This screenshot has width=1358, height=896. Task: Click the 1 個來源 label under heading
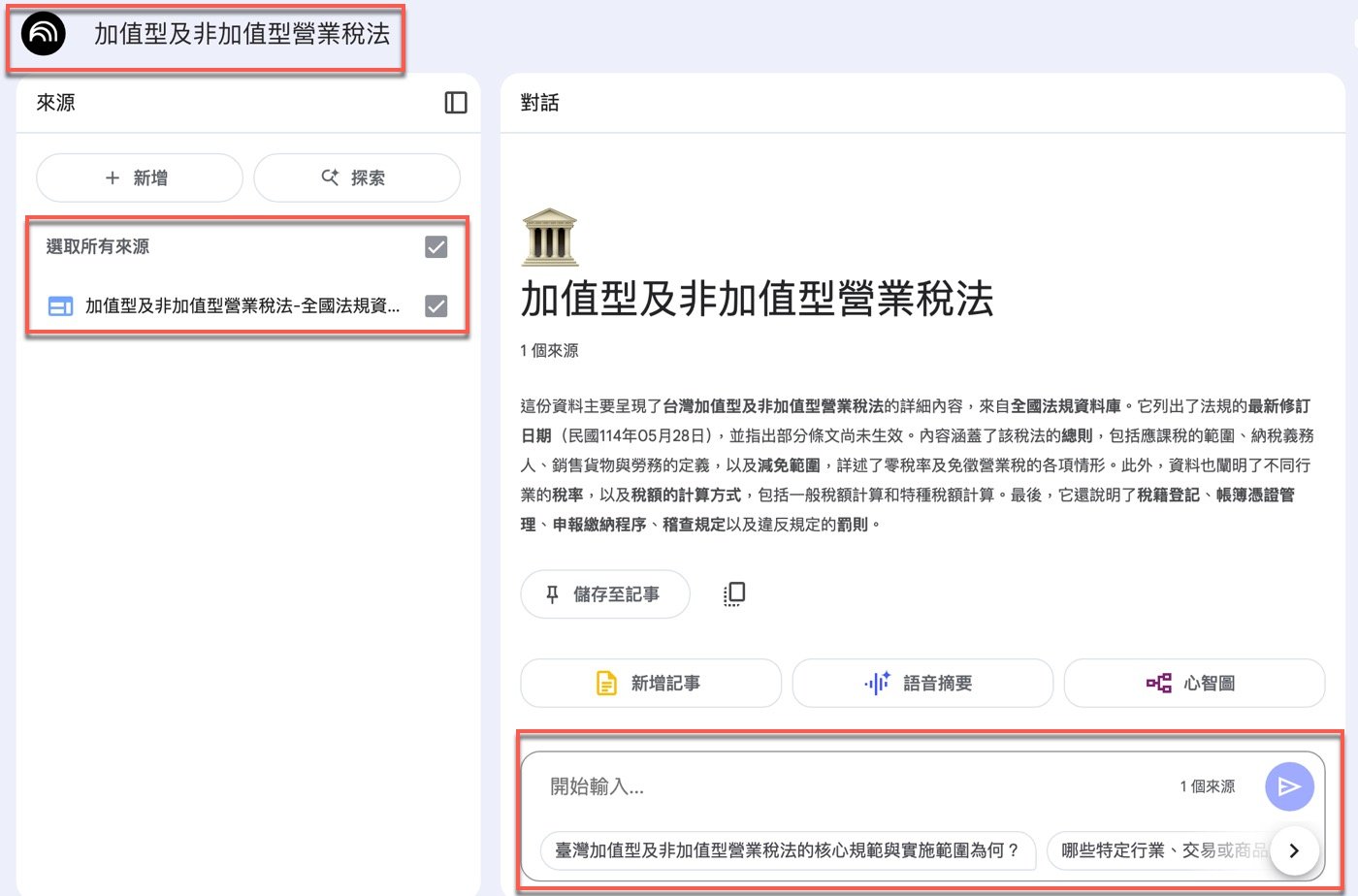point(549,350)
